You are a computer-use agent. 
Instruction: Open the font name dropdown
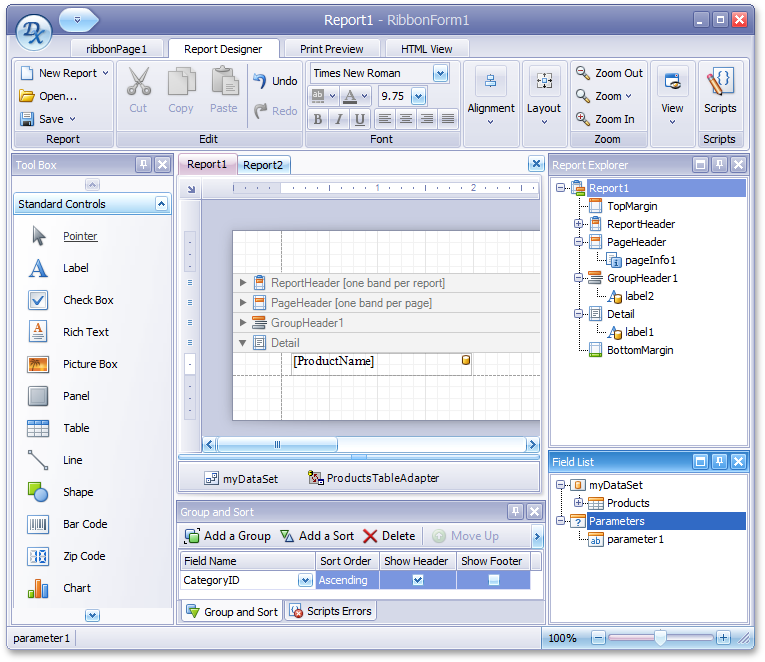[440, 74]
